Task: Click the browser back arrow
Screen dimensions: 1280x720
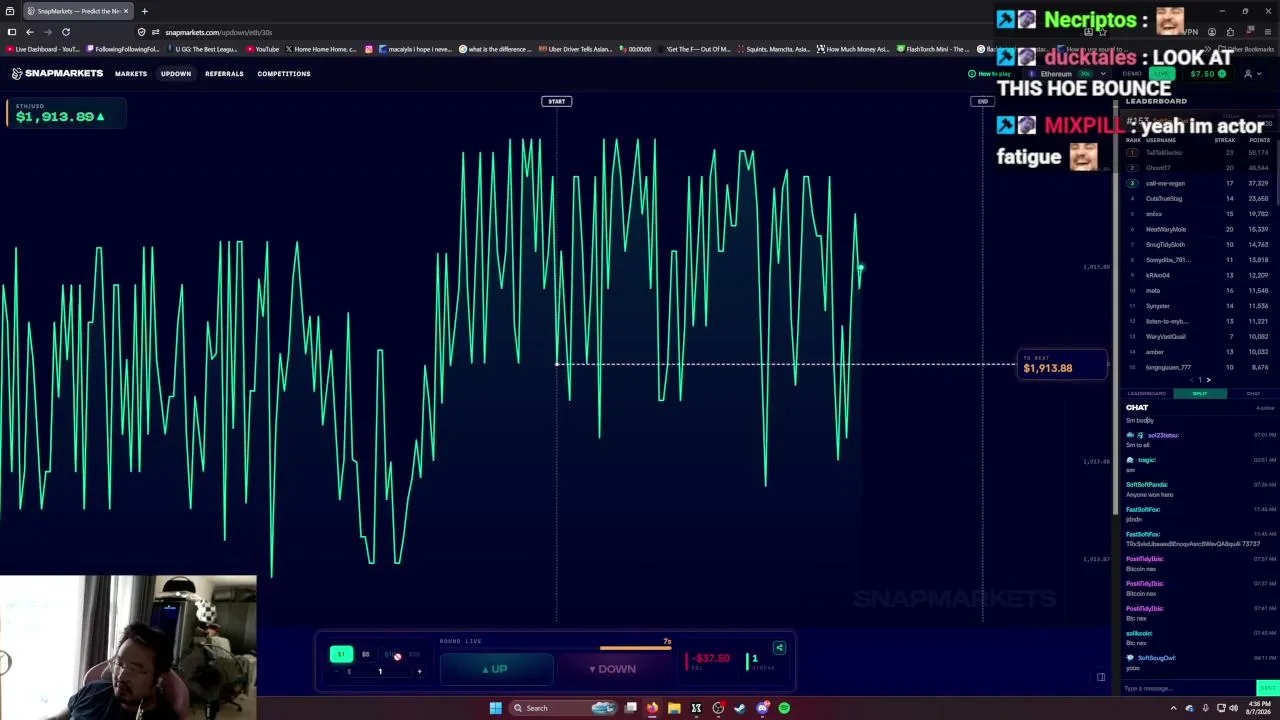Action: (29, 32)
